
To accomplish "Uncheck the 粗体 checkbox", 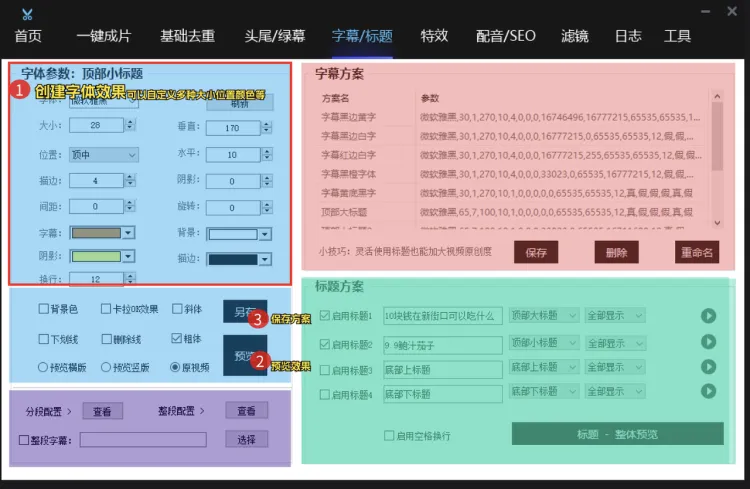I will pyautogui.click(x=176, y=338).
